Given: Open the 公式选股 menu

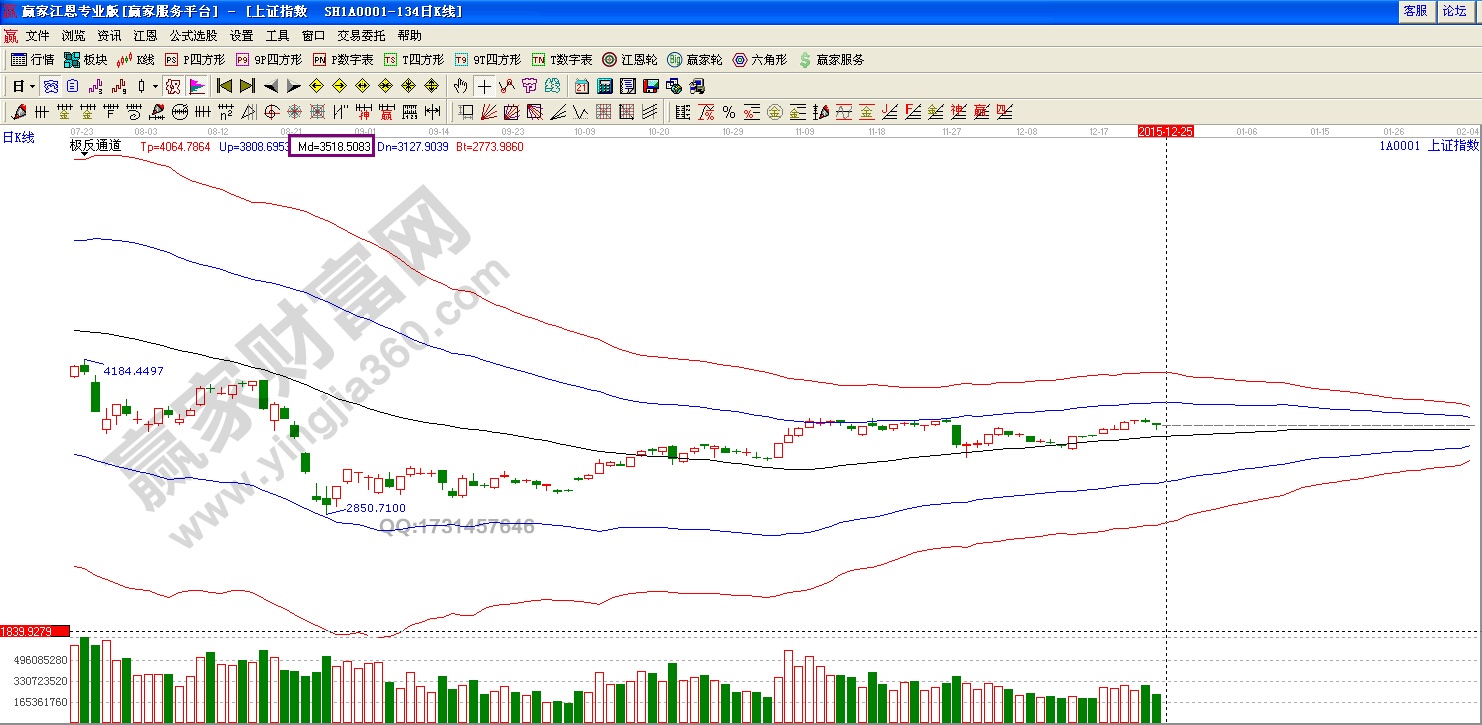Looking at the screenshot, I should coord(194,35).
